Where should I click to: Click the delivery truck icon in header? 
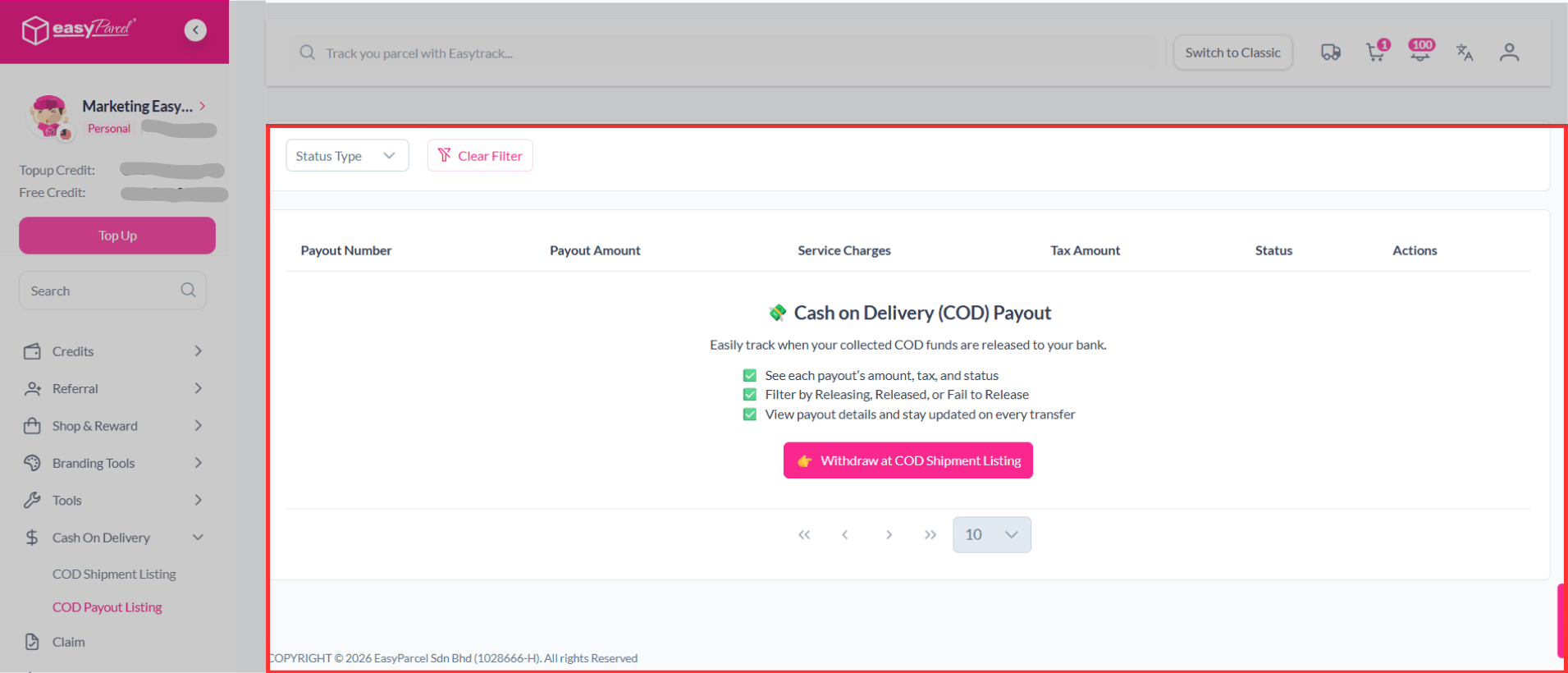[x=1330, y=53]
